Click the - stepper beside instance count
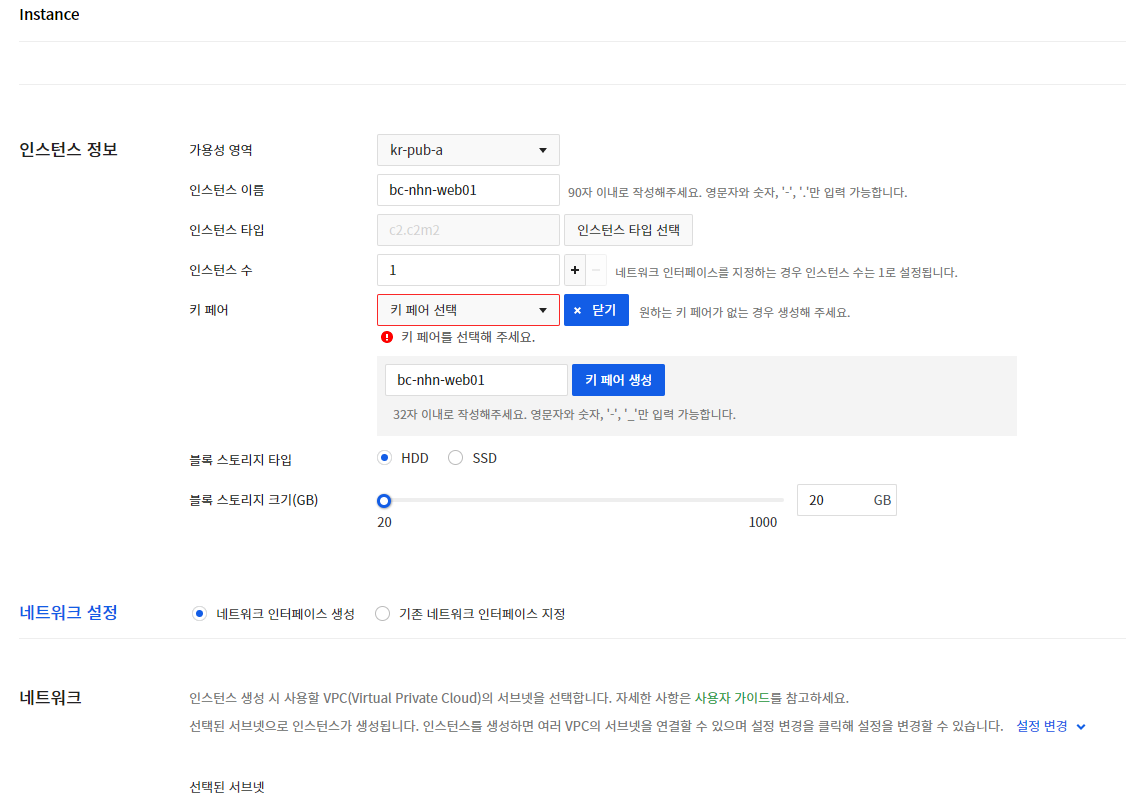Image resolution: width=1126 pixels, height=808 pixels. pos(595,270)
